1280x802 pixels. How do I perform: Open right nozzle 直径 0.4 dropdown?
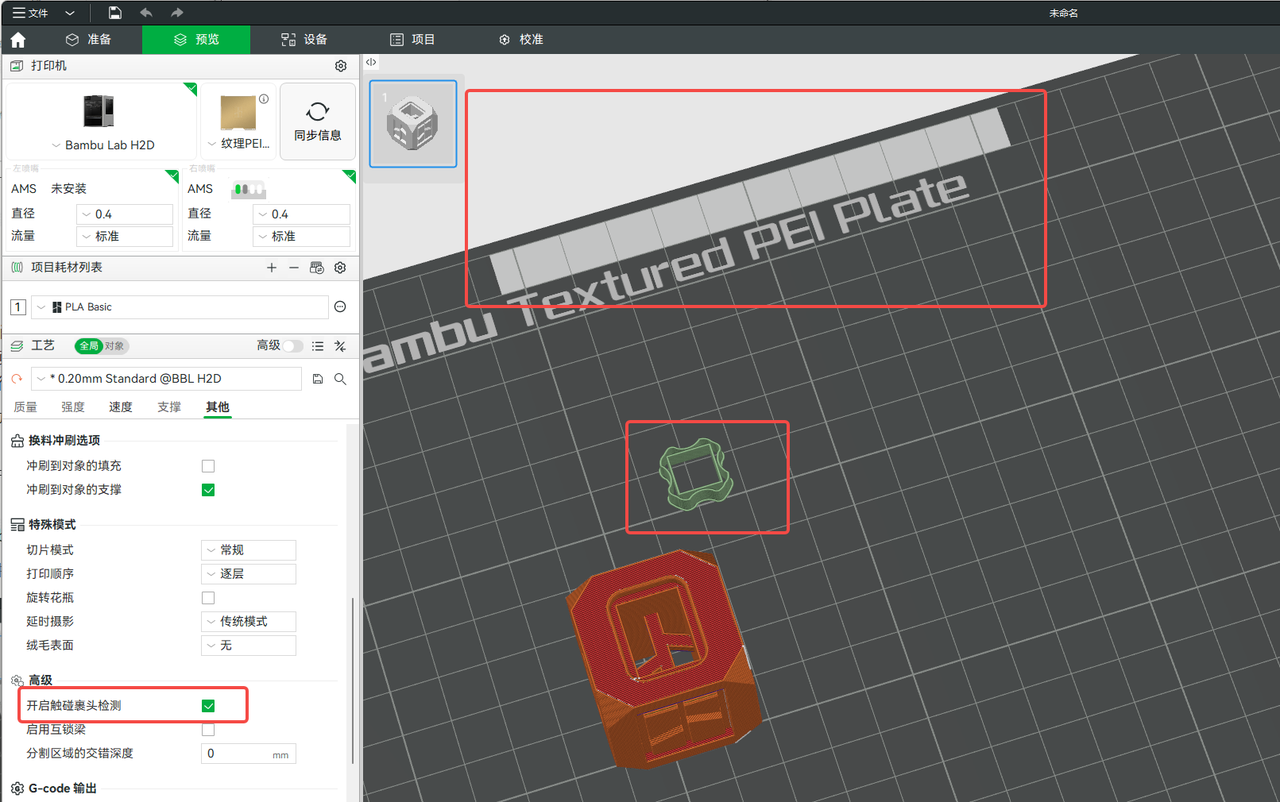point(302,214)
